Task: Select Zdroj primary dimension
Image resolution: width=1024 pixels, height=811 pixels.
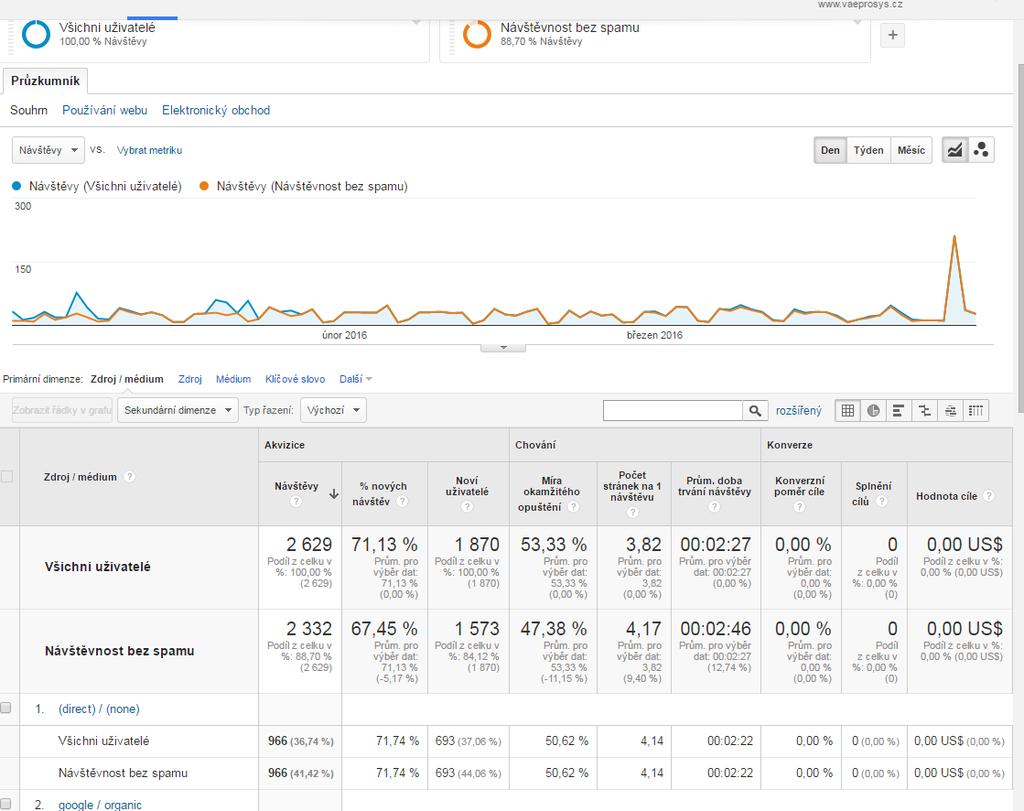Action: pyautogui.click(x=190, y=379)
